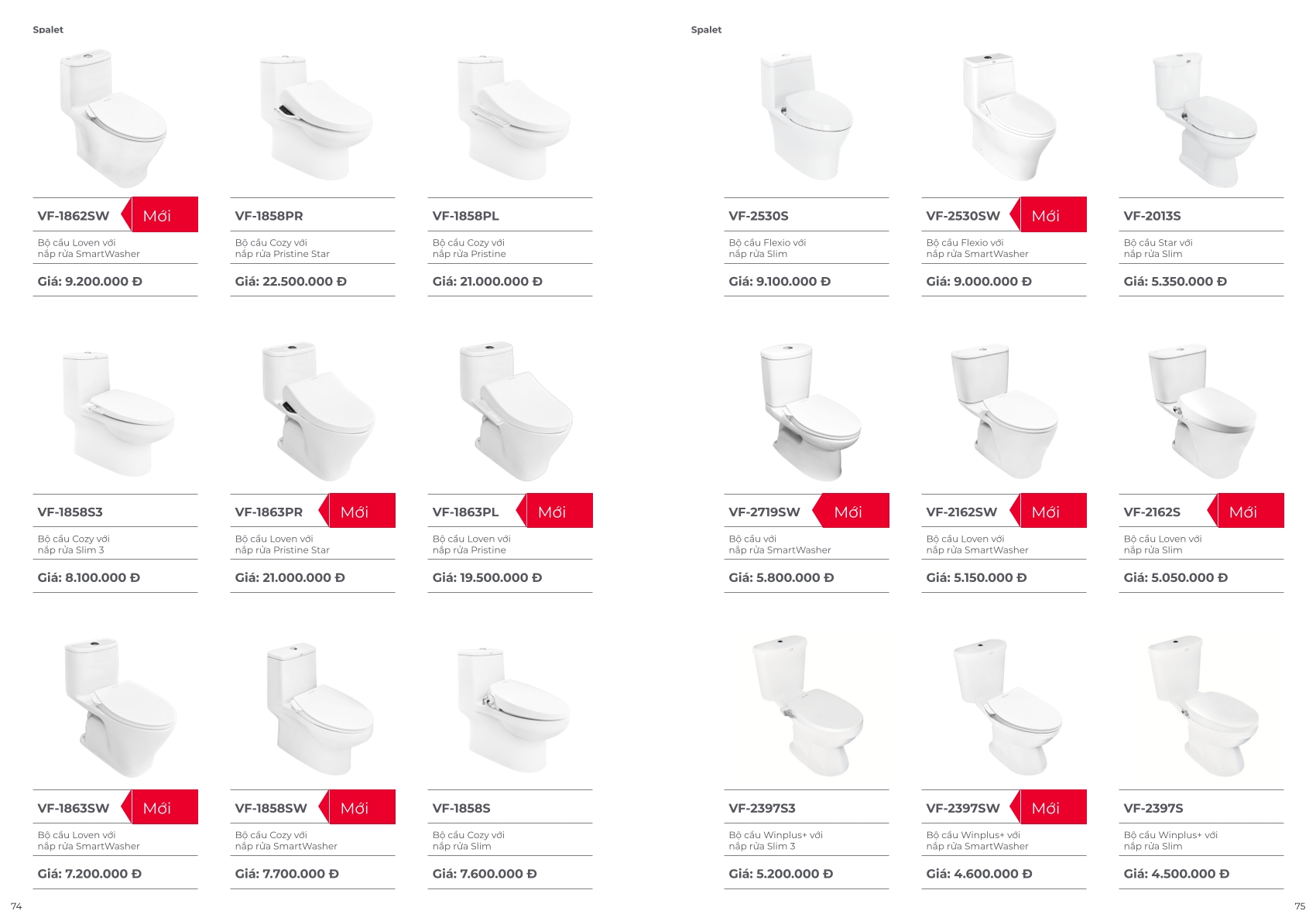Click the VF-1858PL model code
The image size is (1316, 921).
[465, 216]
